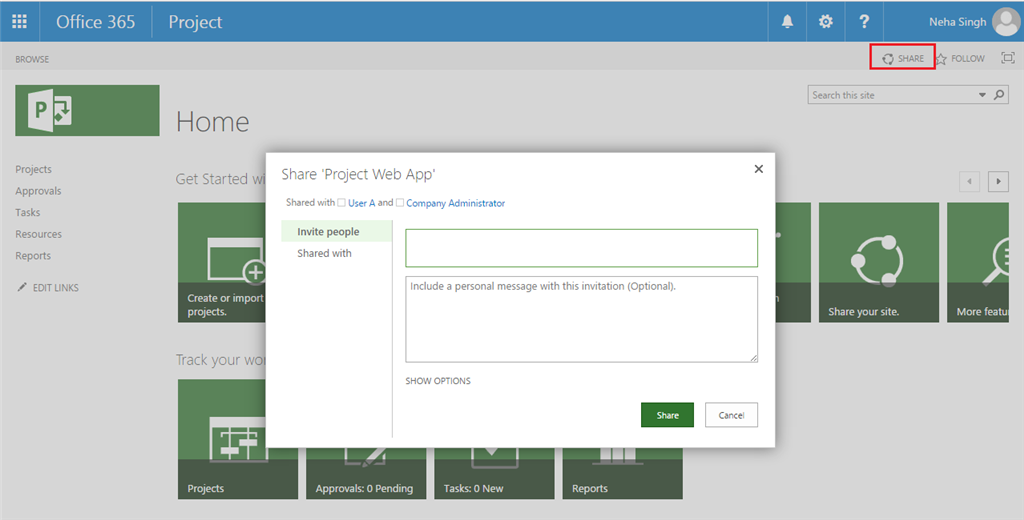Open the Create or import projects tile
1024x520 pixels.
[x=222, y=262]
